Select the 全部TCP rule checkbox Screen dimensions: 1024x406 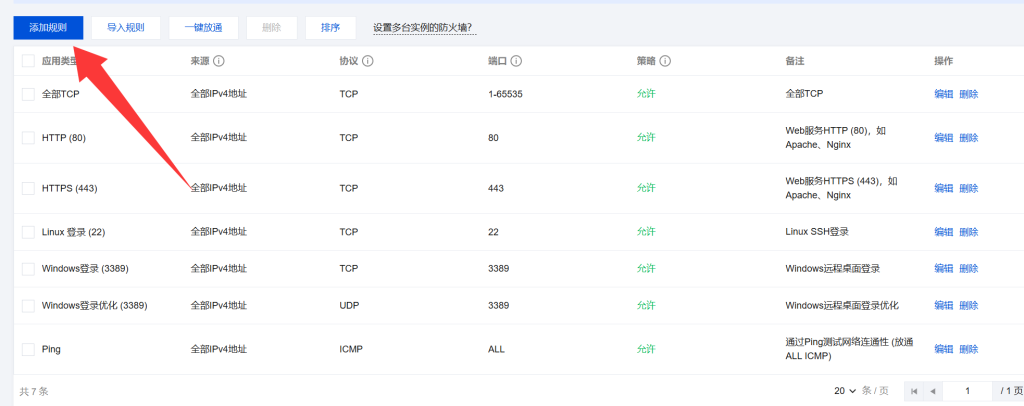coord(28,94)
